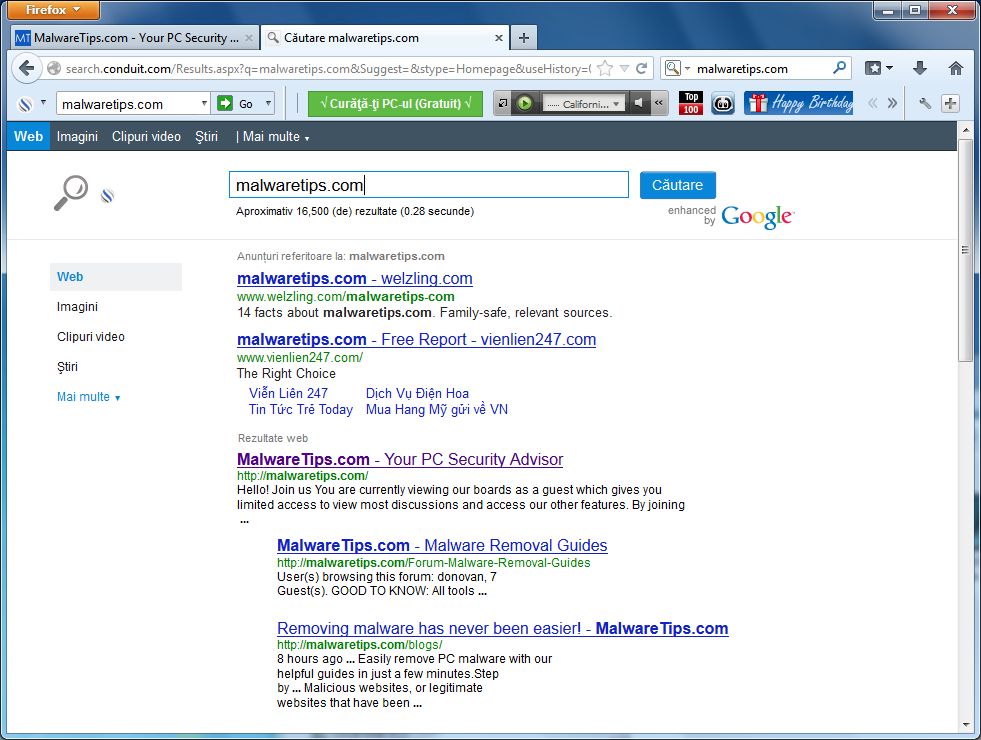The width and height of the screenshot is (981, 740).
Task: Click the scrollbar down arrow
Action: point(965,725)
